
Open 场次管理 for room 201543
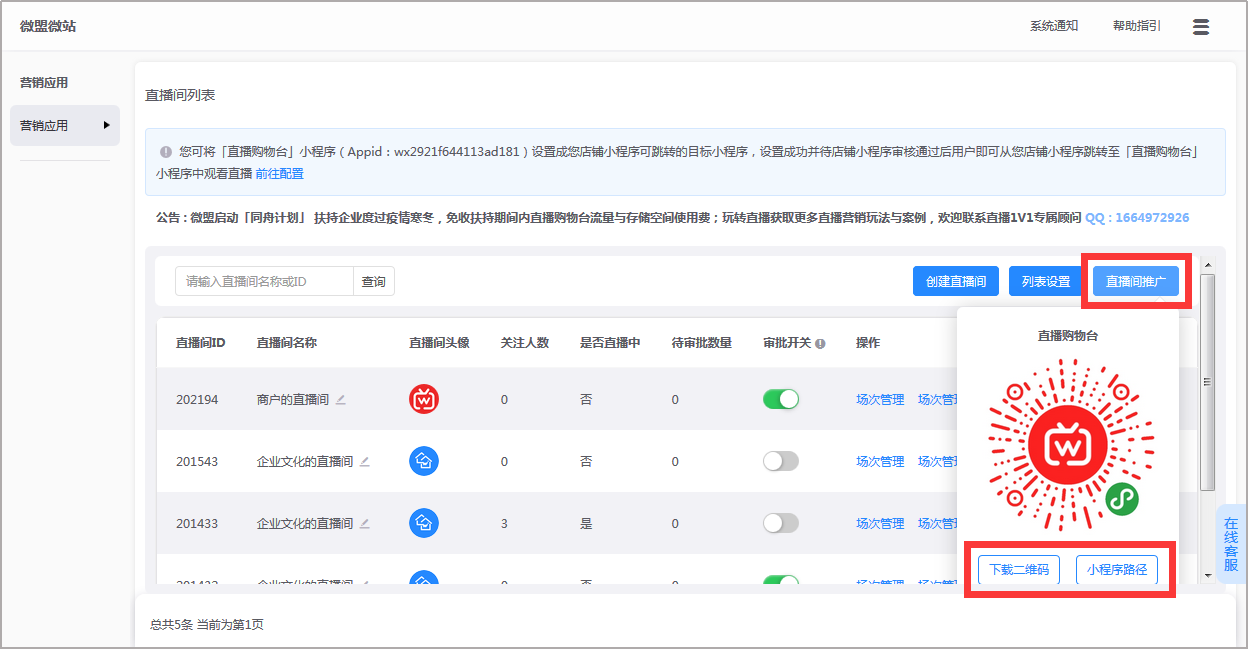tap(880, 462)
